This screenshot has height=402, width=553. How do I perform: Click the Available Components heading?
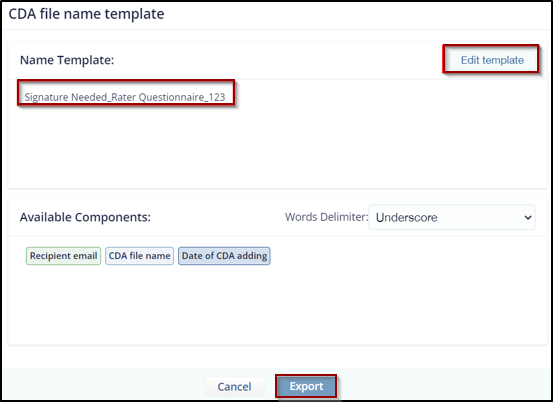coord(85,217)
